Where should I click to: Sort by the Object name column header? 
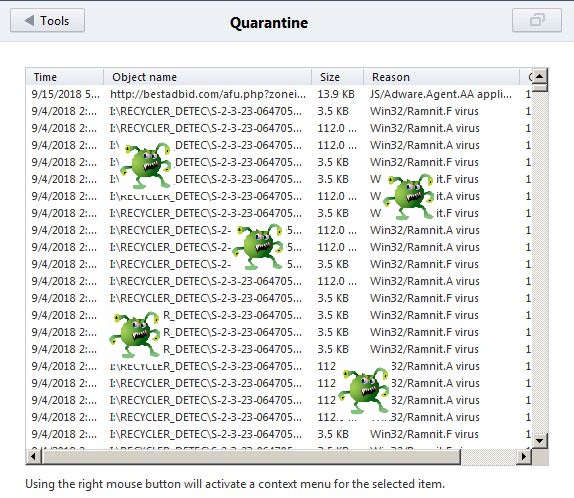click(x=208, y=77)
